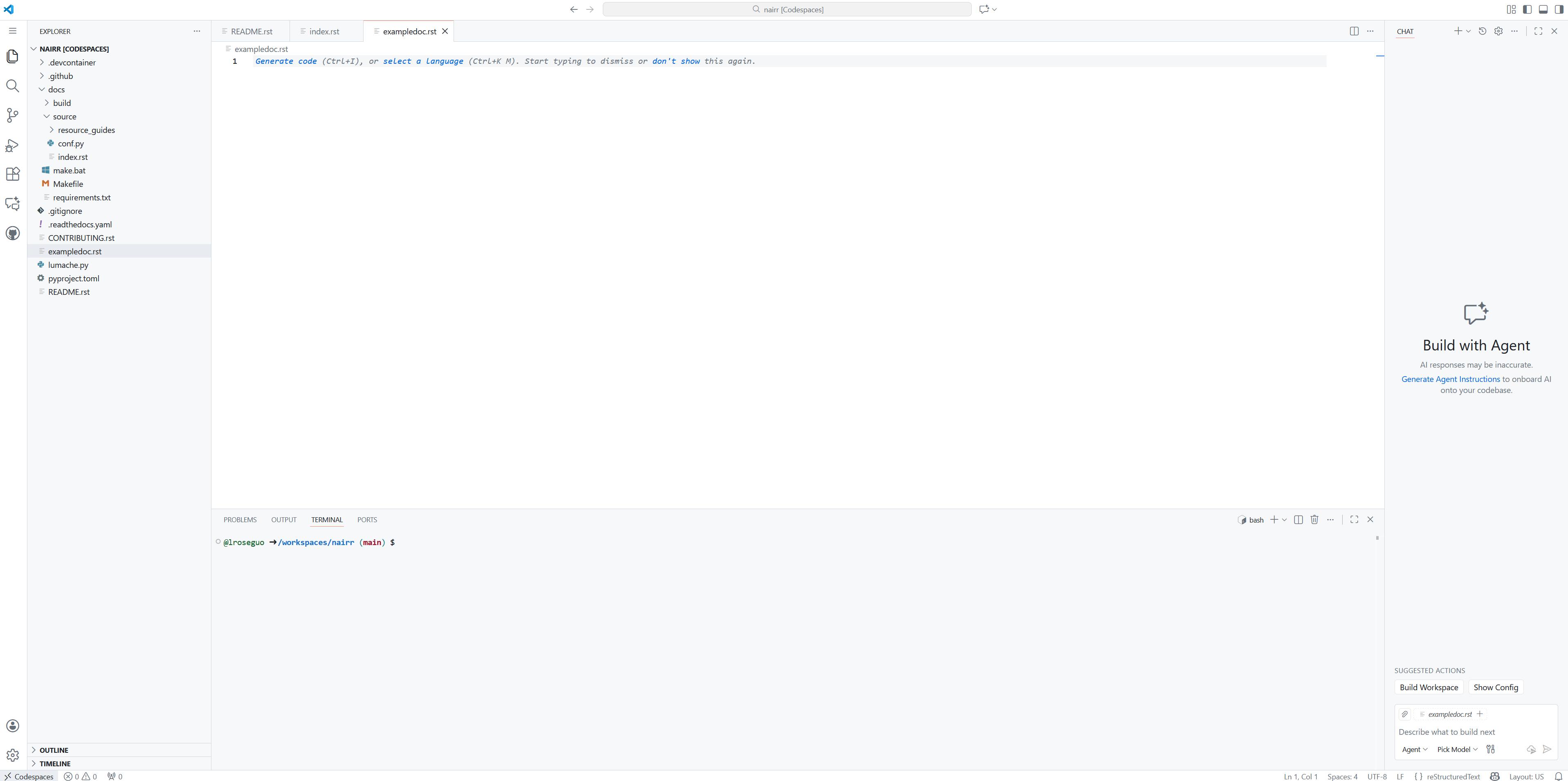
Task: Open language mode reStructuredText in status bar
Action: (x=1453, y=776)
